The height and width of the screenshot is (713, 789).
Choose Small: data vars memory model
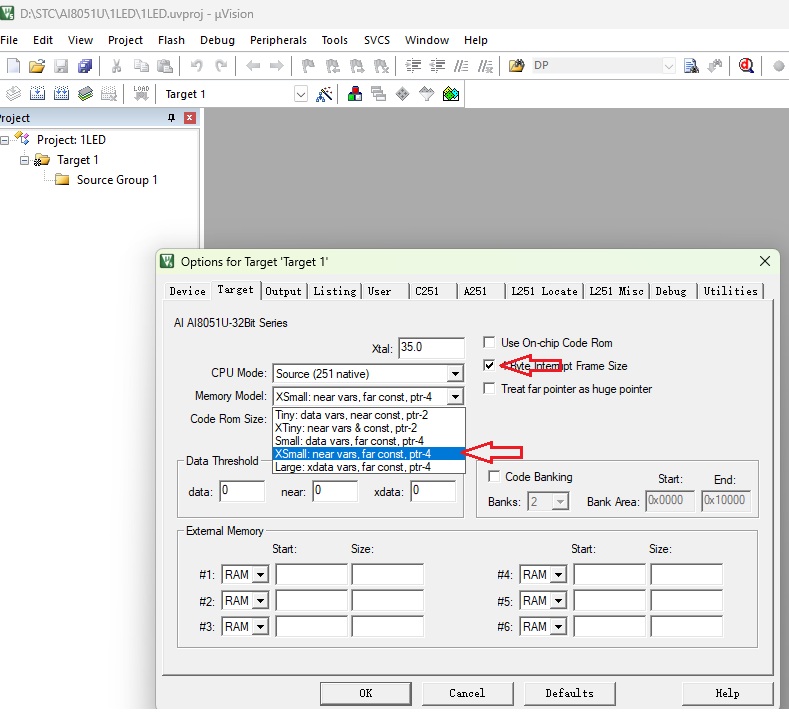click(368, 441)
